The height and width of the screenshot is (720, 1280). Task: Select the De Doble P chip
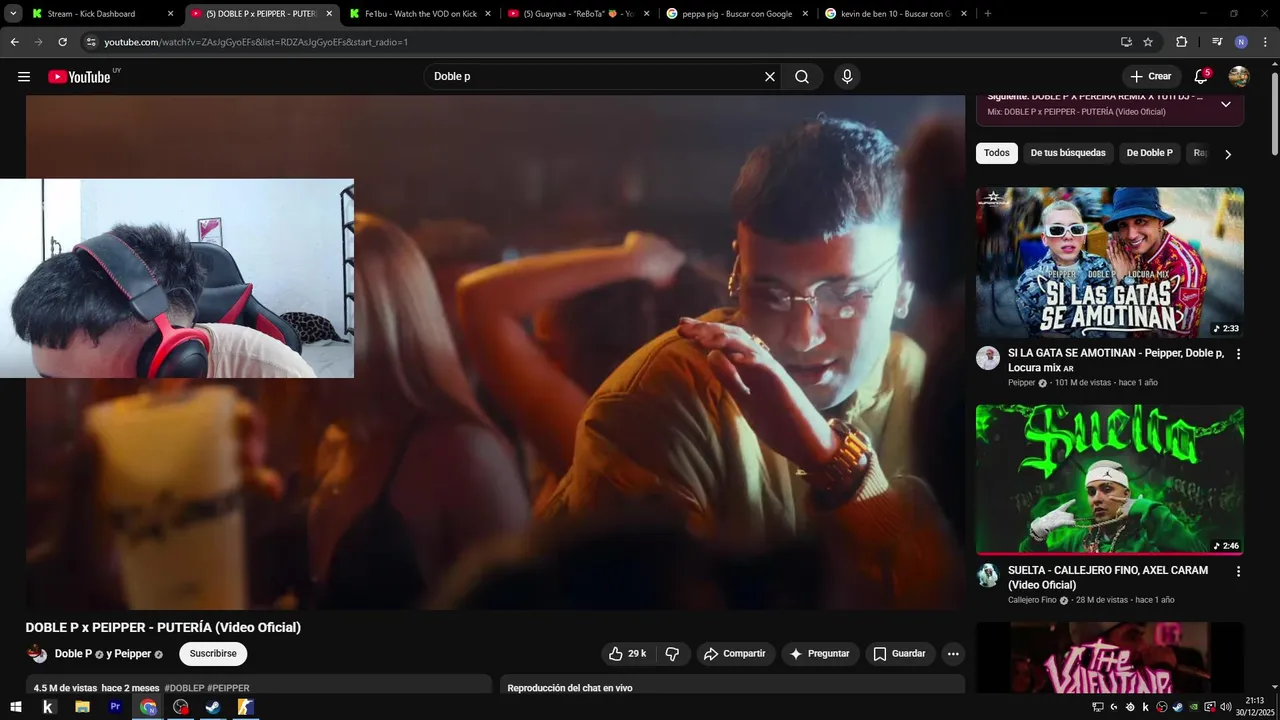pyautogui.click(x=1150, y=153)
